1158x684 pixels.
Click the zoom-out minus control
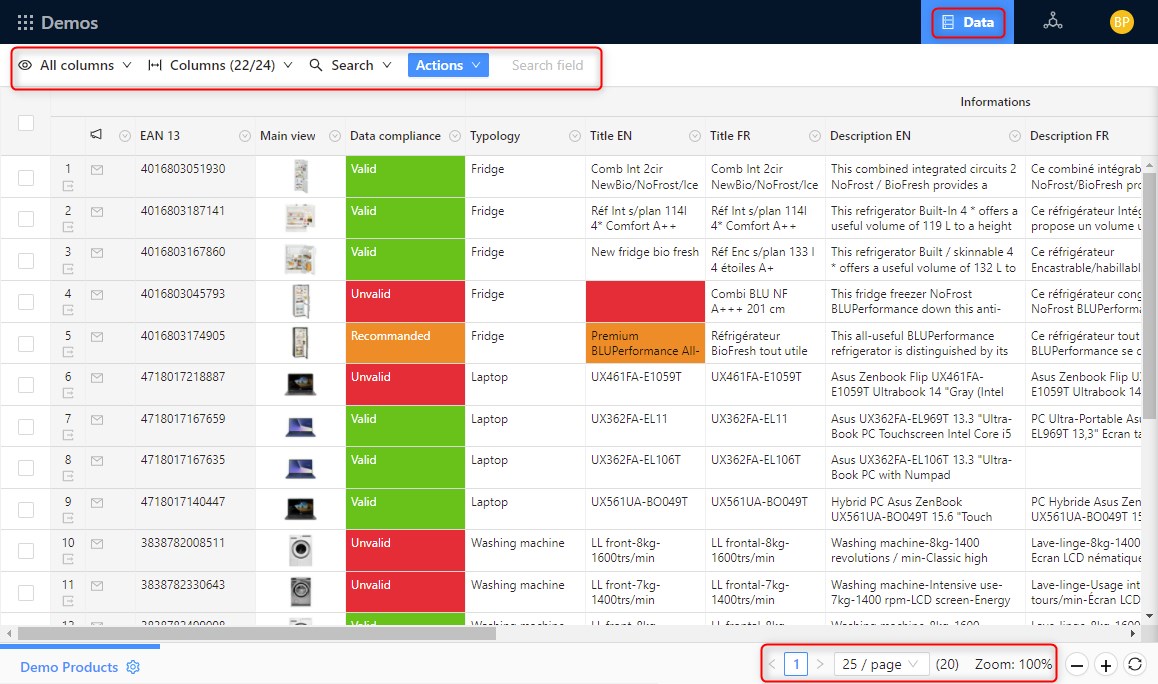1076,665
